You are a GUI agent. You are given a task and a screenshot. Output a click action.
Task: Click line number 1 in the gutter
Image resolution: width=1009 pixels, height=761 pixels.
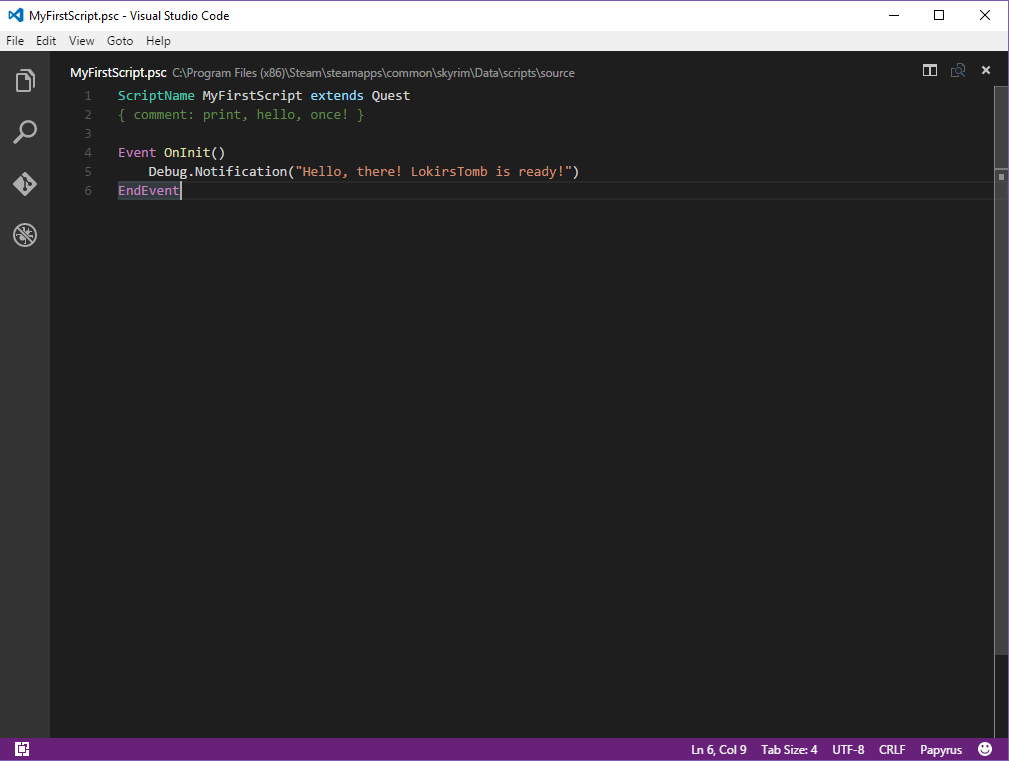(88, 96)
